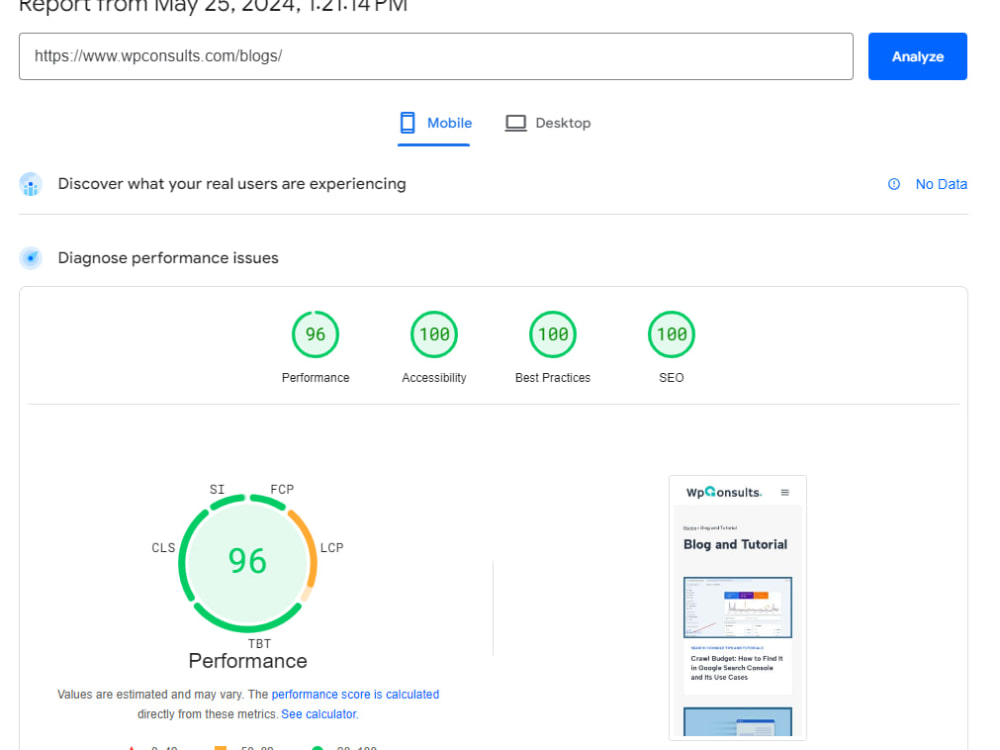The width and height of the screenshot is (1000, 750).
Task: Select the Accessibility 100 score gauge
Action: [434, 334]
